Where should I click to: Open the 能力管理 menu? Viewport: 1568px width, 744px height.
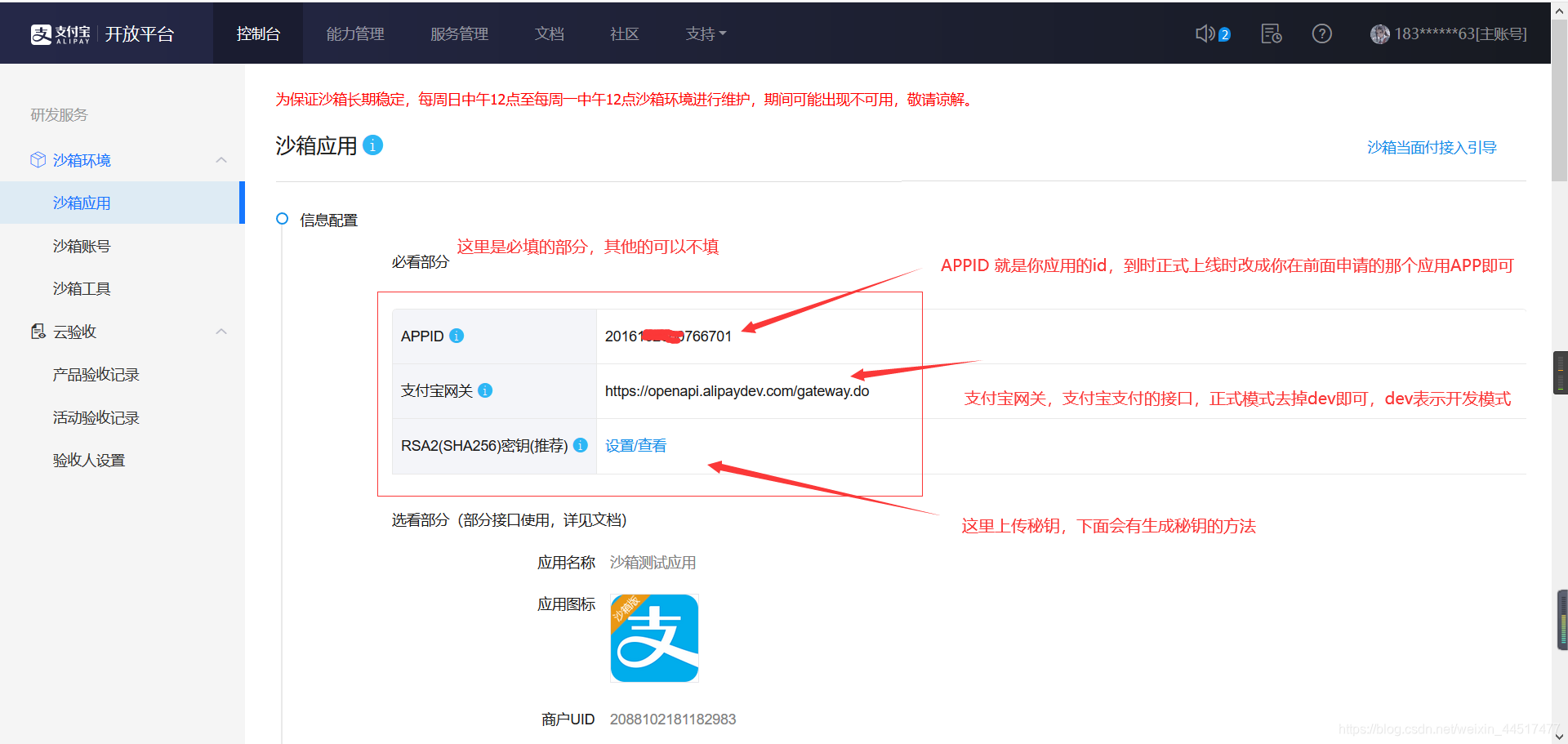pos(355,33)
